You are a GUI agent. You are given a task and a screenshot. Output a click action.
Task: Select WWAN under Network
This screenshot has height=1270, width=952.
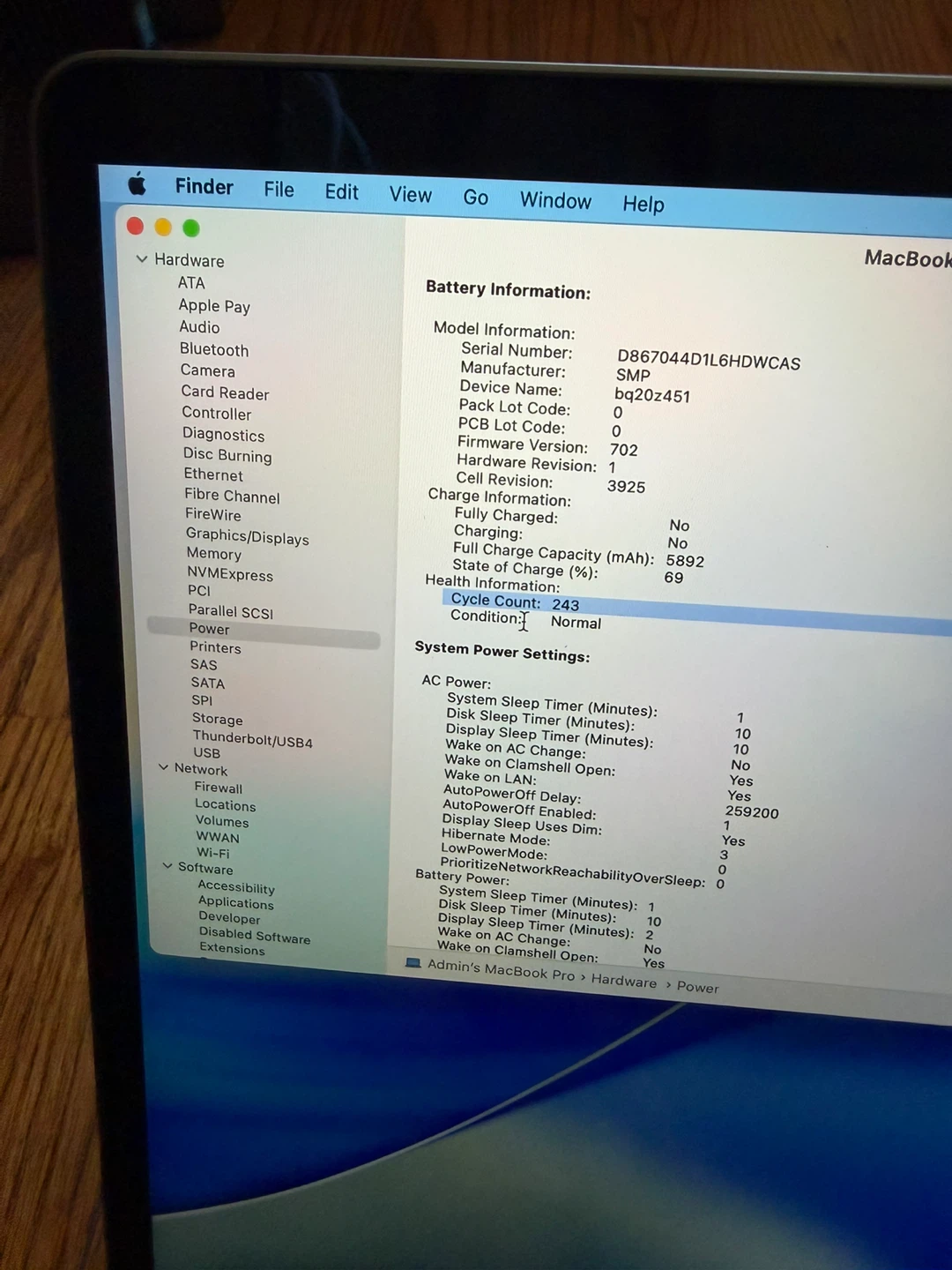pyautogui.click(x=217, y=837)
